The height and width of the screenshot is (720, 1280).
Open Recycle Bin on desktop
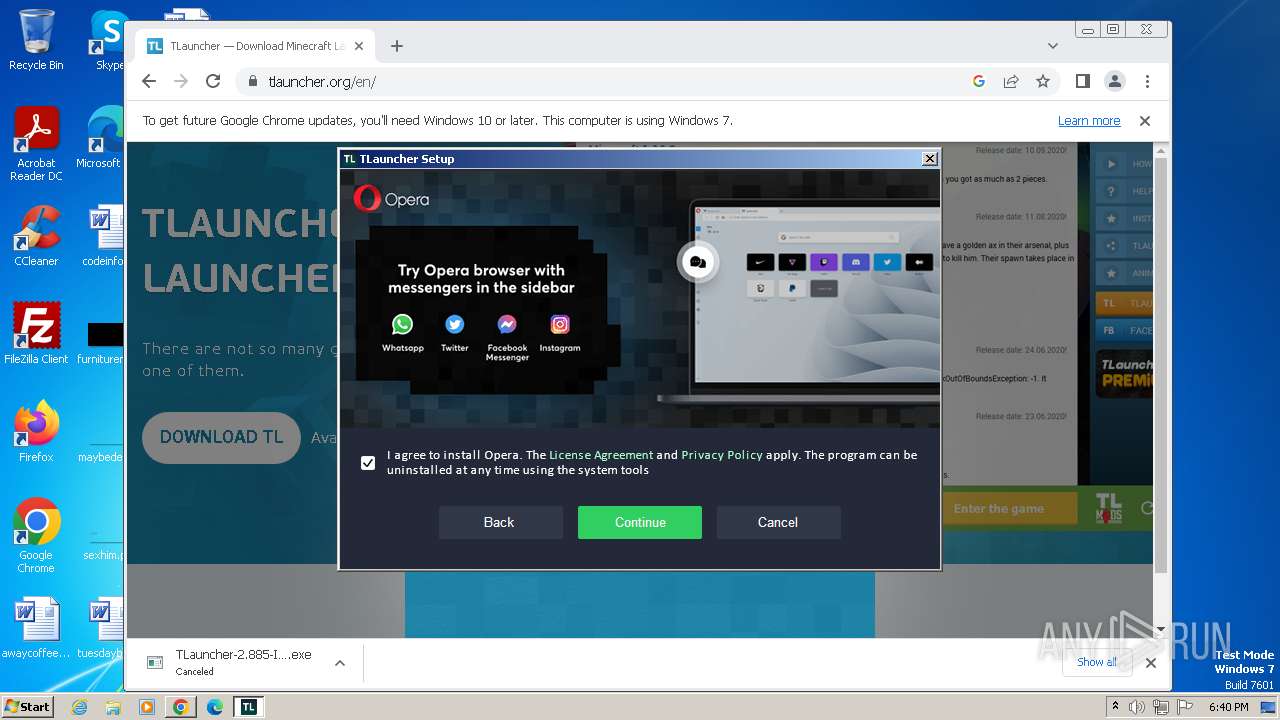(36, 40)
